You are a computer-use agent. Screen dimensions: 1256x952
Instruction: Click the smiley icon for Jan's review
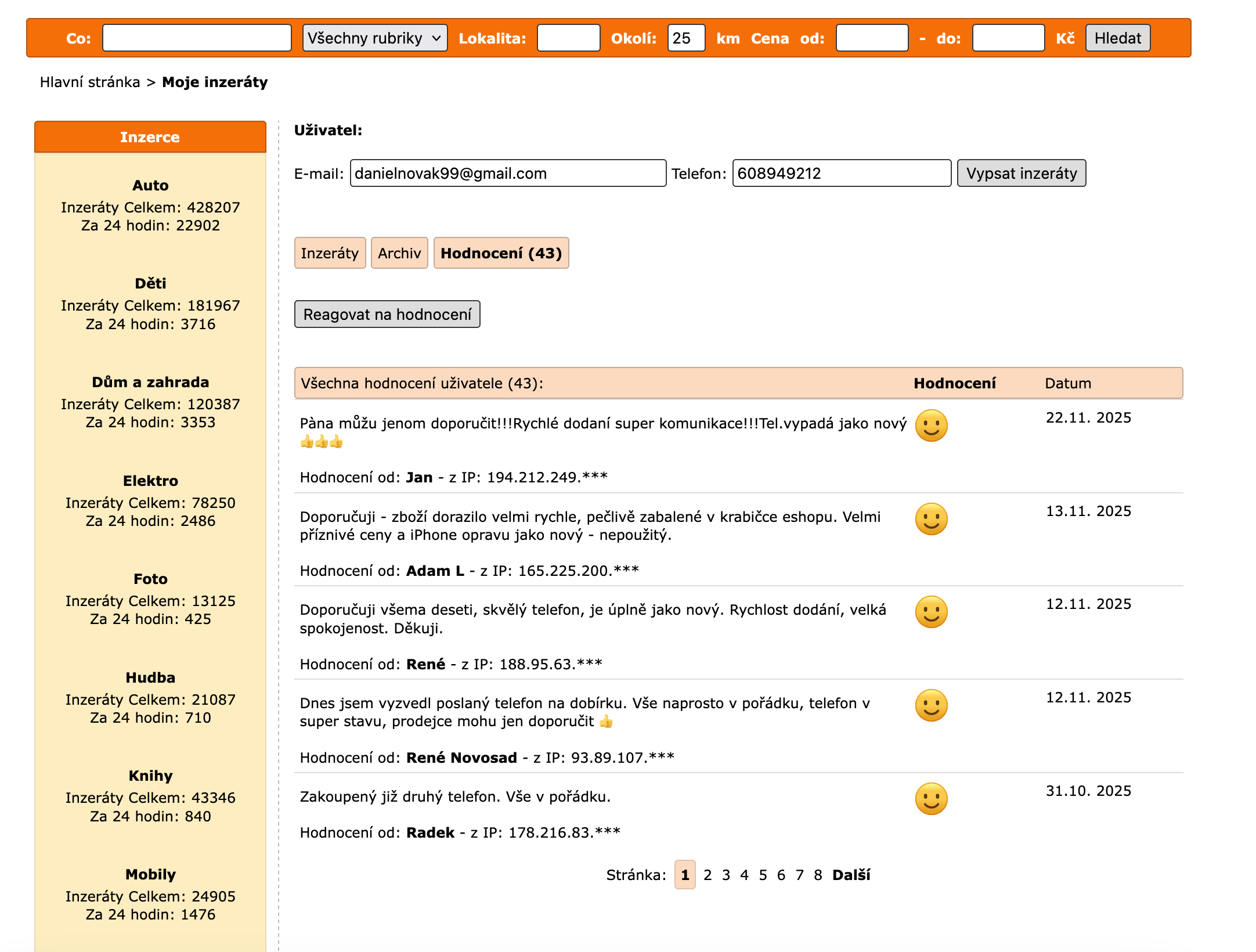tap(931, 425)
